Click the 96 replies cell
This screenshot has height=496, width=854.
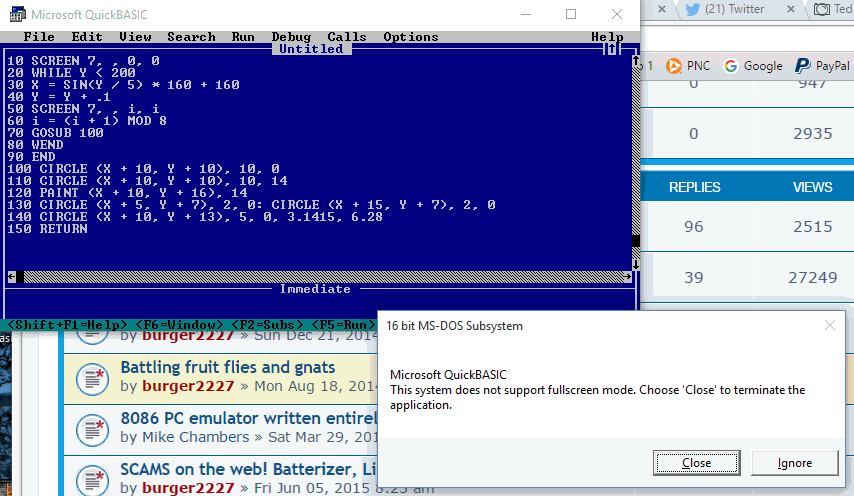694,226
